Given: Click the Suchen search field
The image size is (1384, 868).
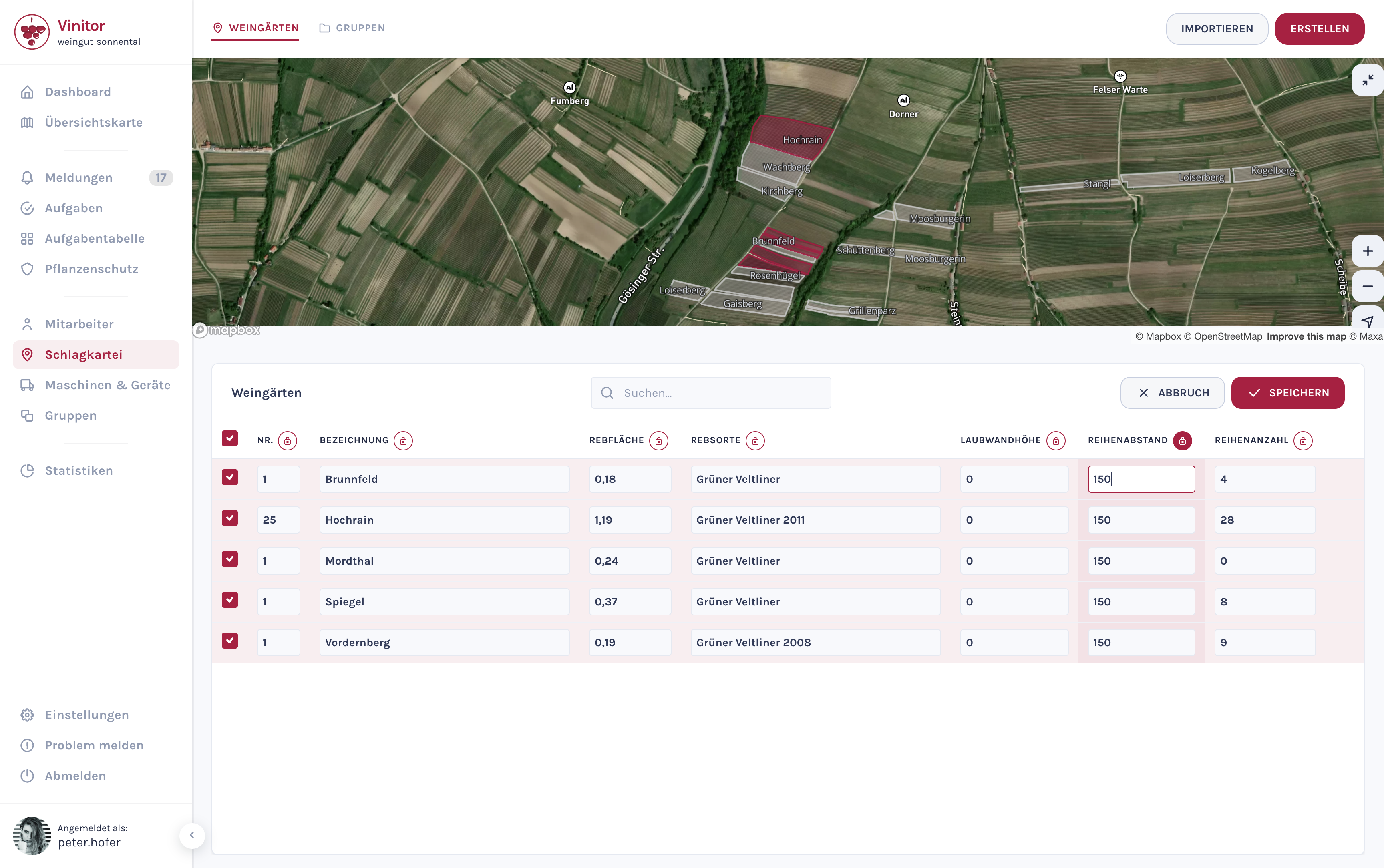Looking at the screenshot, I should [711, 393].
